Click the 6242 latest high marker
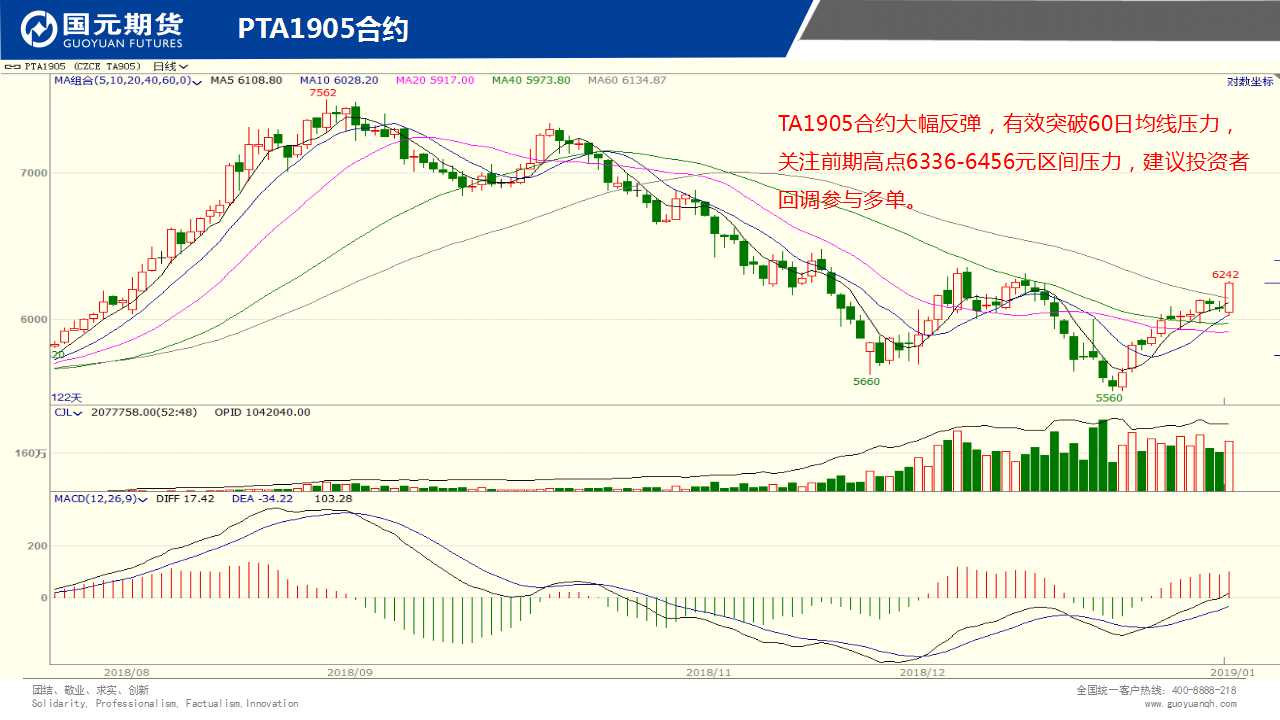This screenshot has width=1280, height=720. click(1225, 274)
